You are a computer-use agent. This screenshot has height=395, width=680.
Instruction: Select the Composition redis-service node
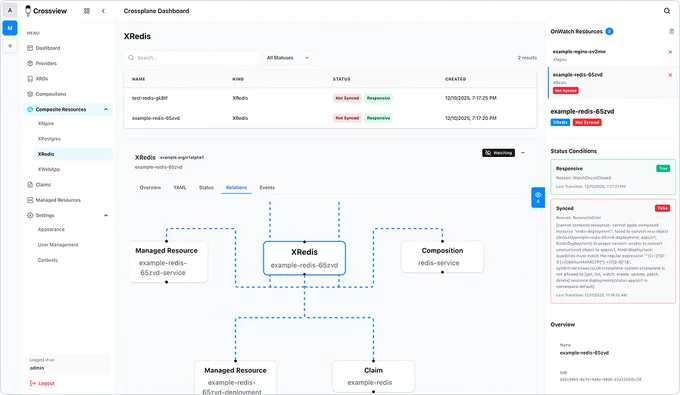442,257
